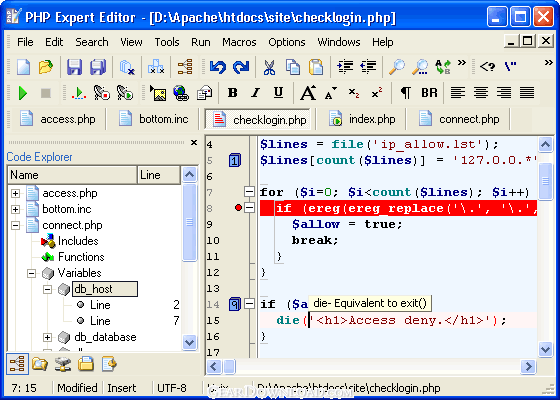The width and height of the screenshot is (560, 400).
Task: Show Code Explorer with the bottom tree icon
Action: 17,364
